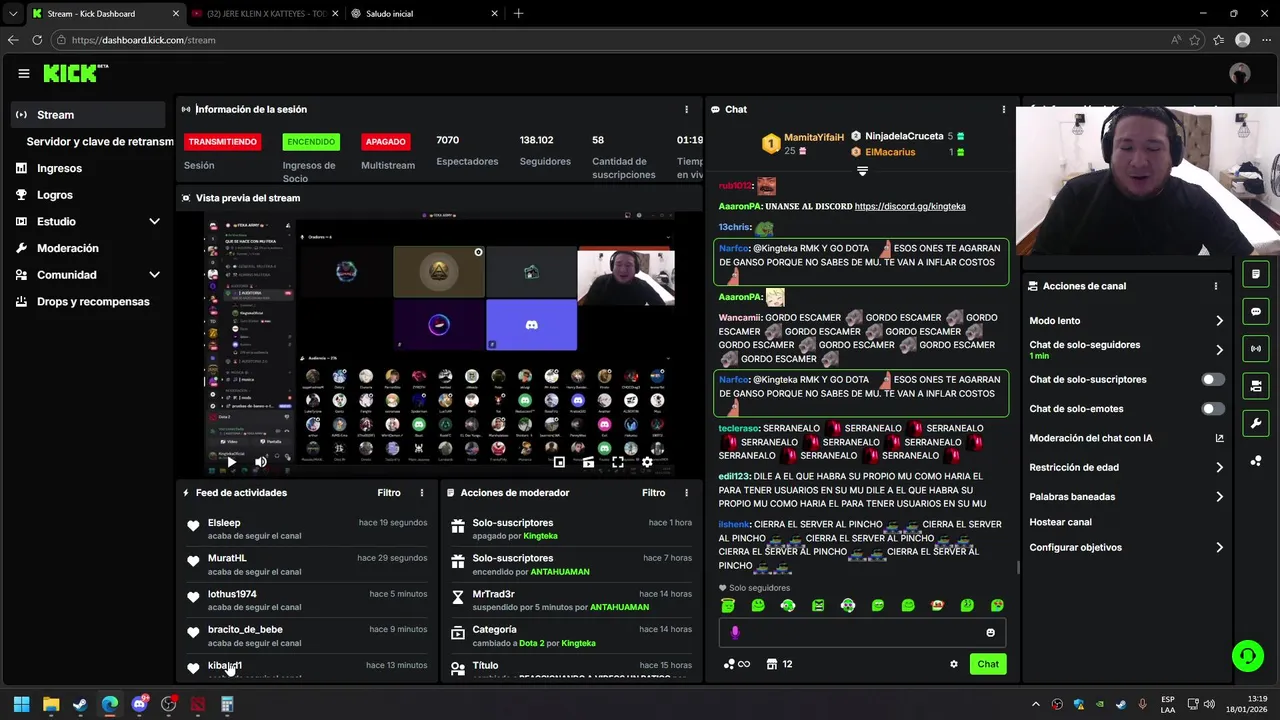
Task: Open the shop icon showing 12
Action: coord(779,664)
